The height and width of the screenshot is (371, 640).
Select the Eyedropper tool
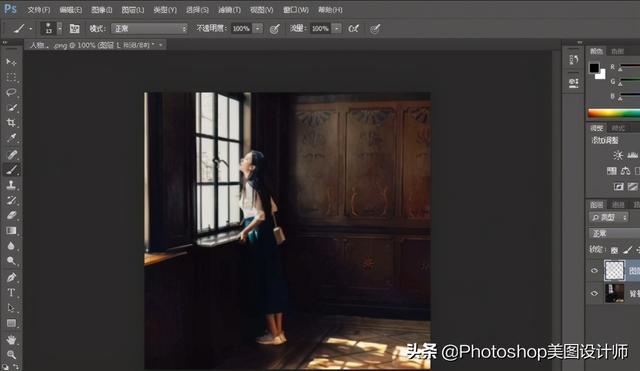point(11,138)
